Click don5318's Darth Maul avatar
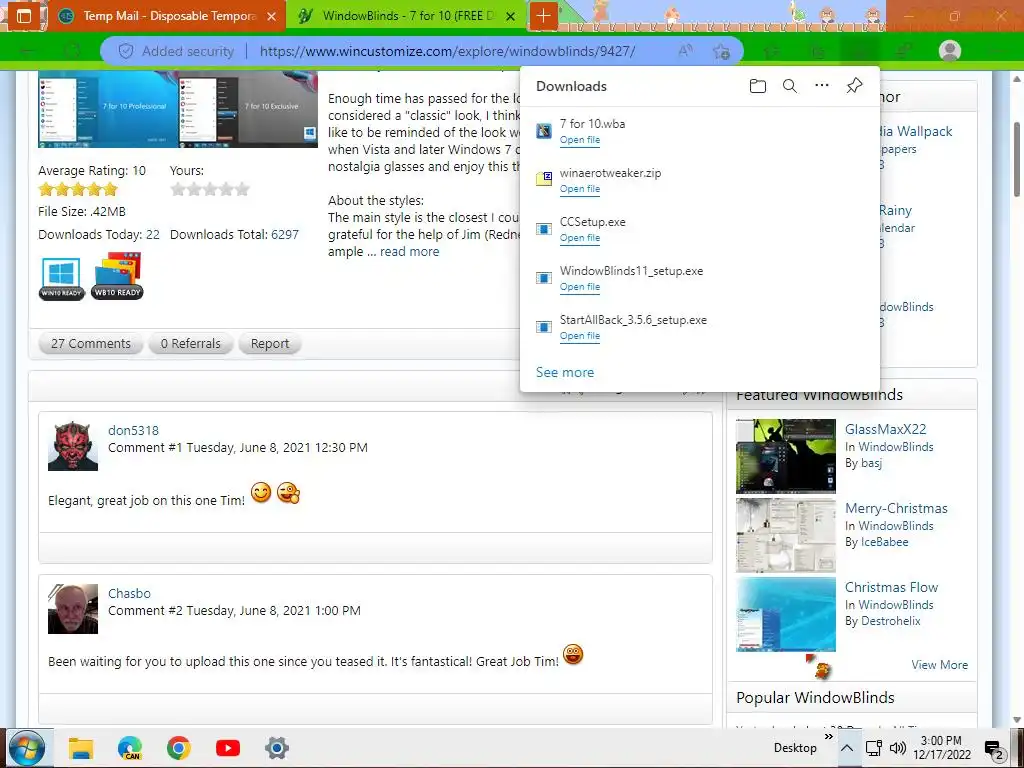The height and width of the screenshot is (768, 1024). tap(72, 446)
